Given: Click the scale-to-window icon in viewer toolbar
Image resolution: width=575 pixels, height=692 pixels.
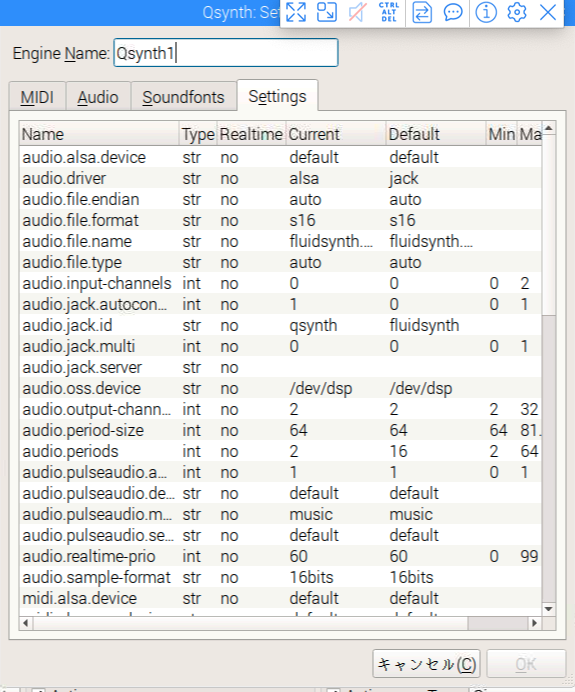Looking at the screenshot, I should (x=327, y=12).
